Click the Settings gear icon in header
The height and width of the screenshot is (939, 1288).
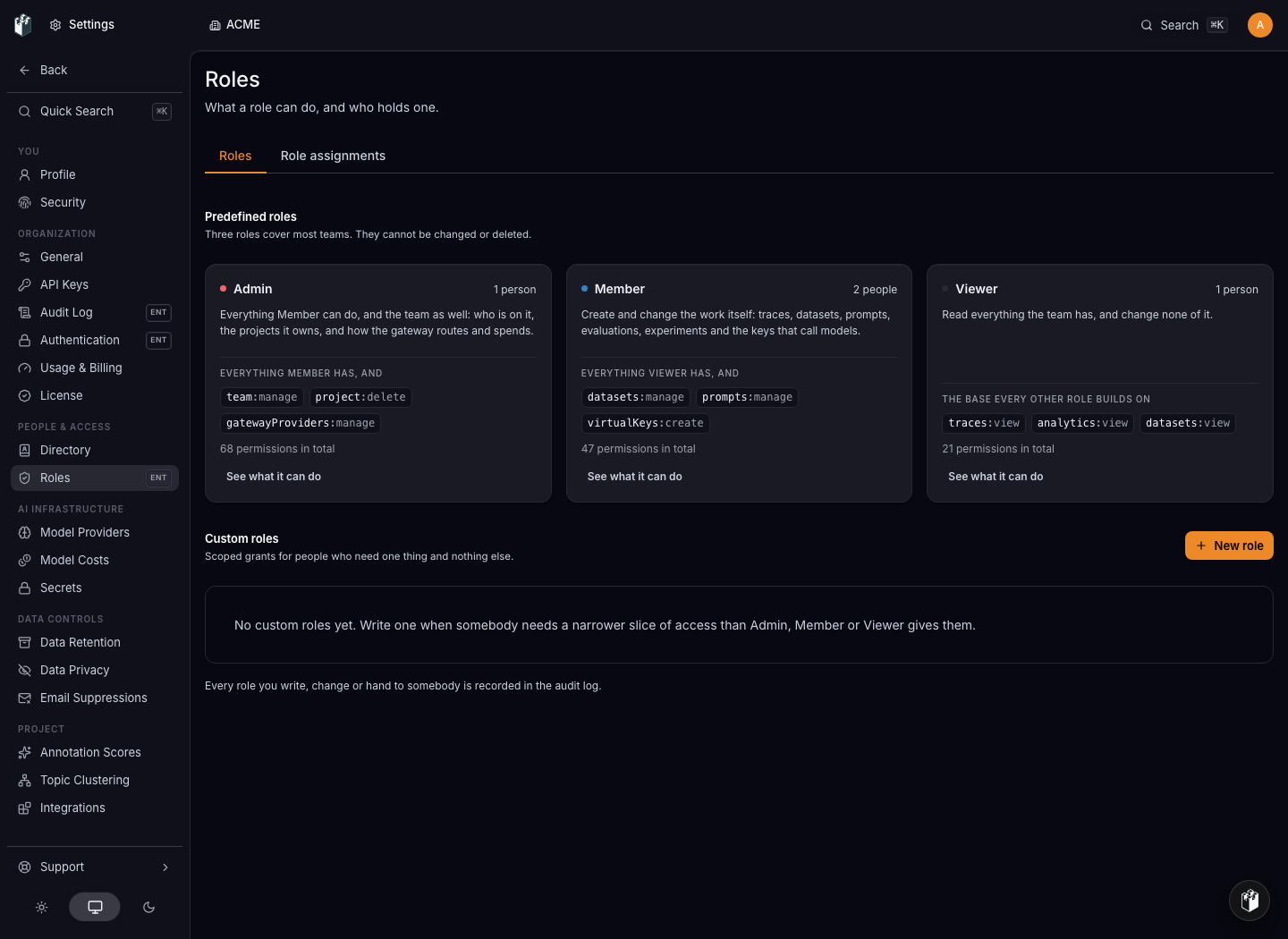tap(55, 25)
